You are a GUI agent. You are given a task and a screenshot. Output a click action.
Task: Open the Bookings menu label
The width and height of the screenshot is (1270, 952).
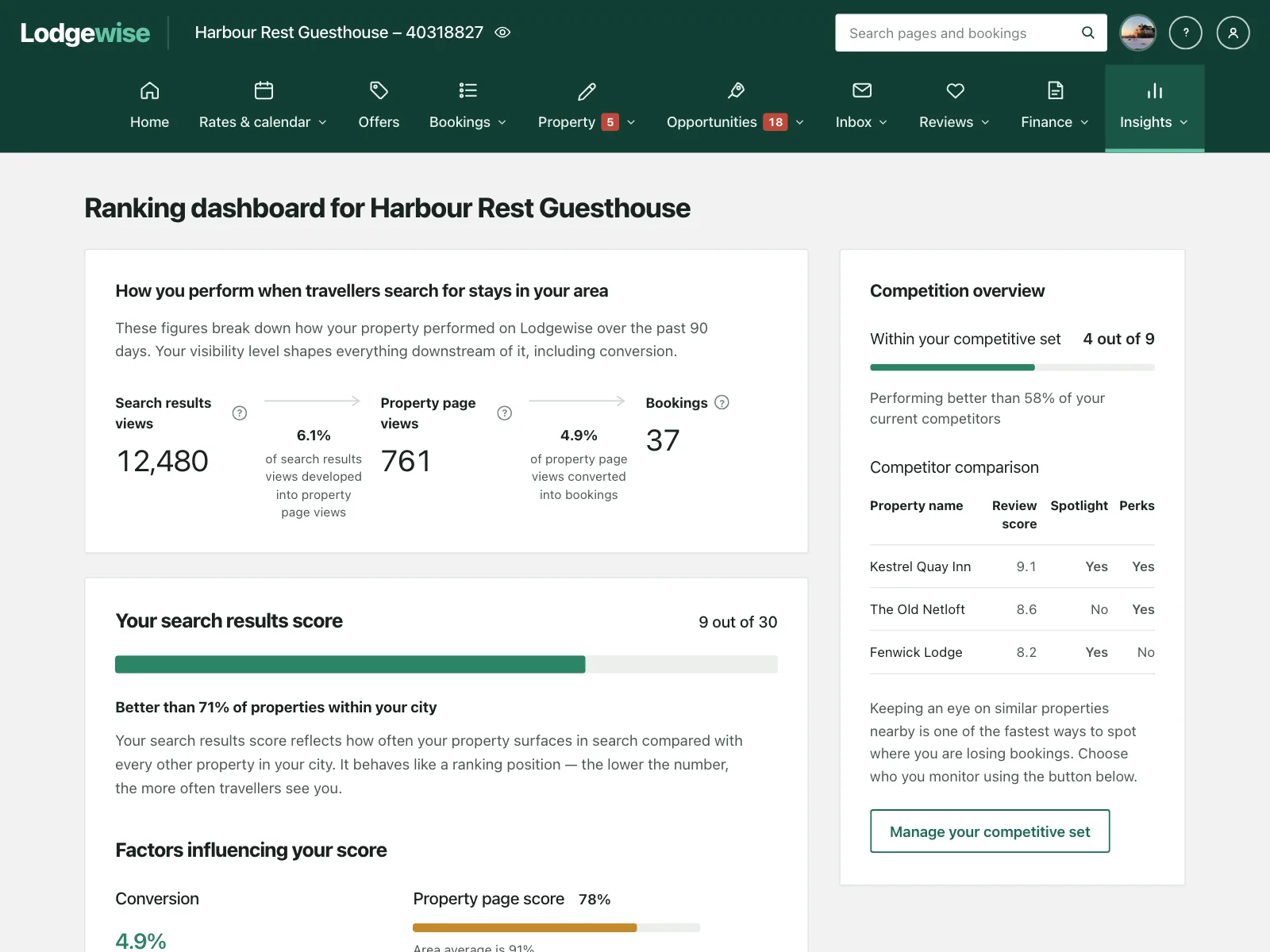pos(460,122)
